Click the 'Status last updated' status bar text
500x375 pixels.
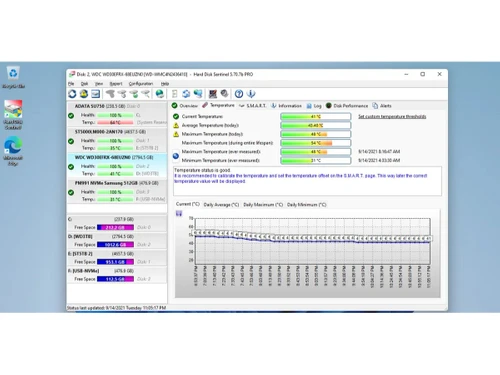tap(116, 308)
